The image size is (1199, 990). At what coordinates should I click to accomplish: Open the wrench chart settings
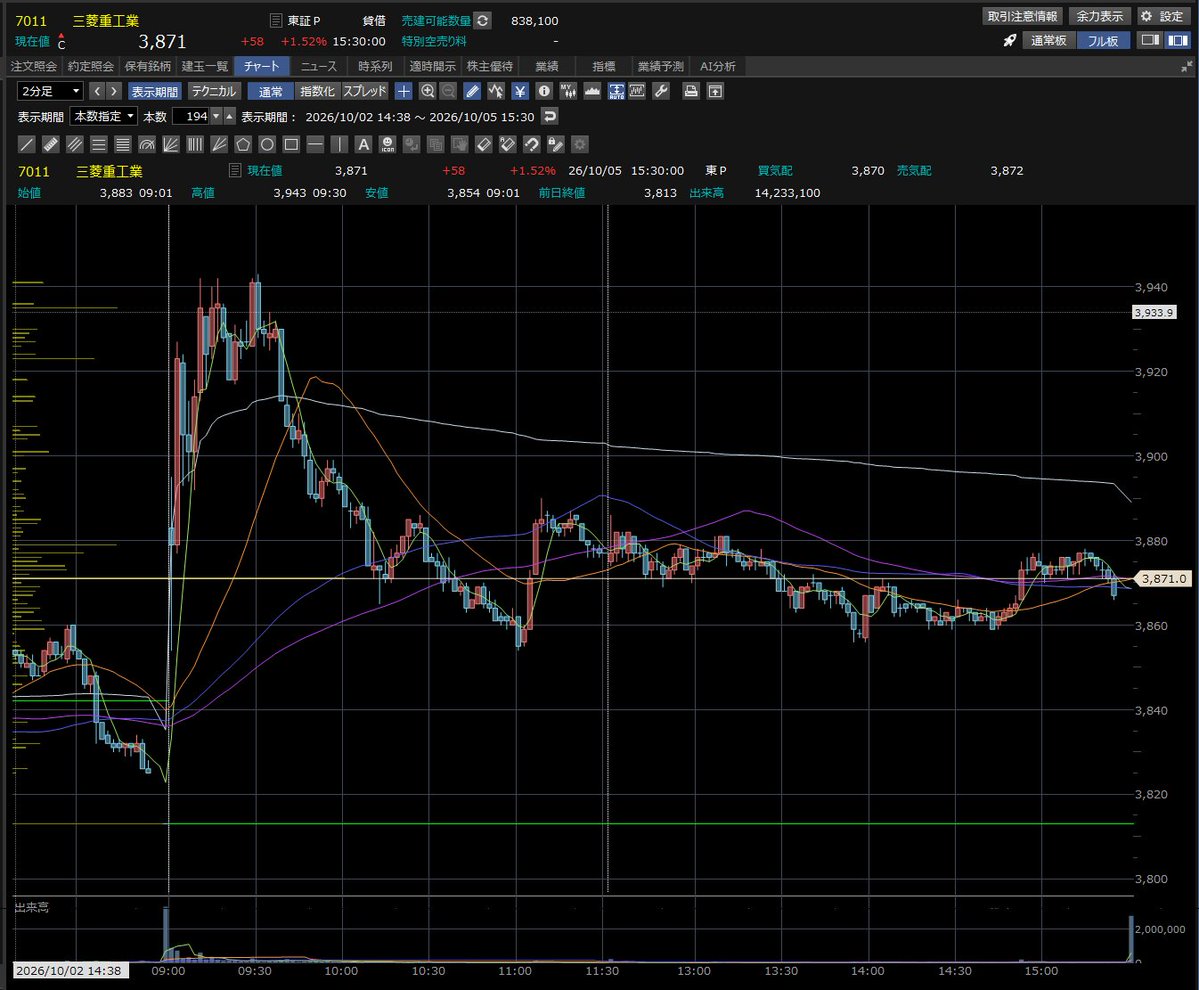(661, 92)
